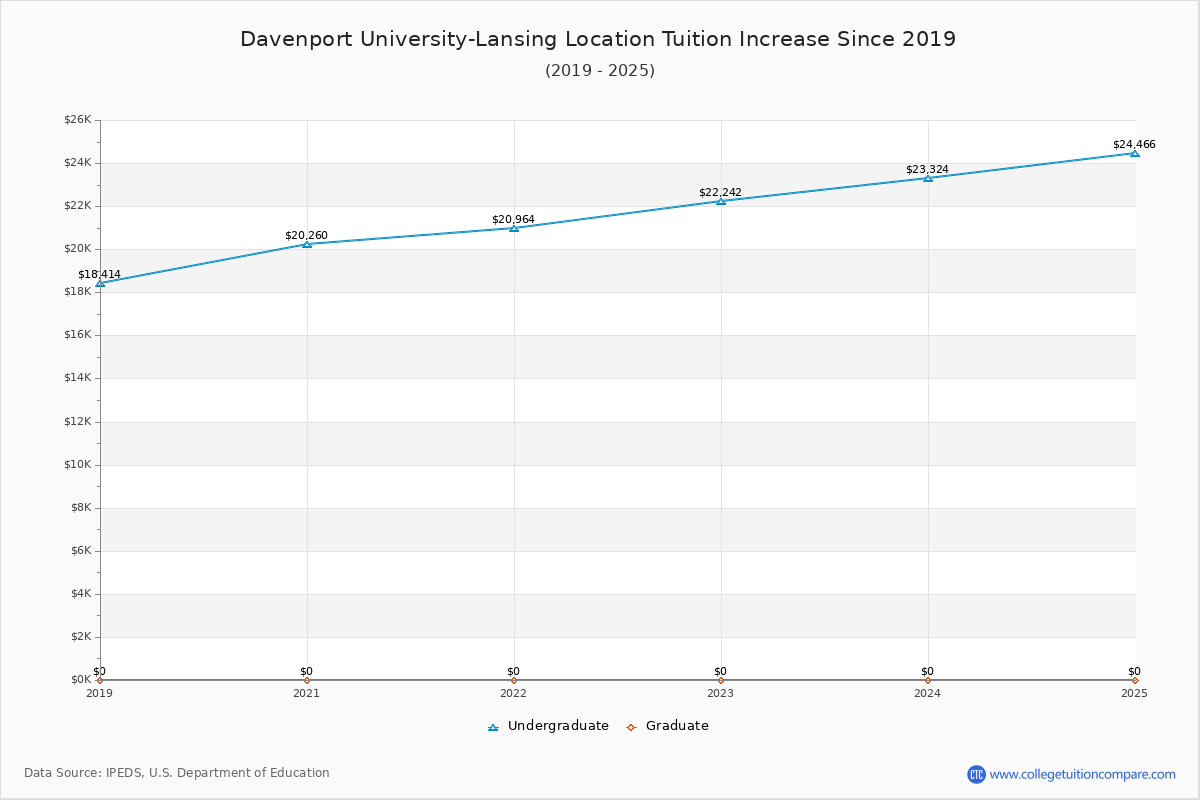Viewport: 1200px width, 800px height.
Task: Click the chart title text
Action: [x=598, y=39]
